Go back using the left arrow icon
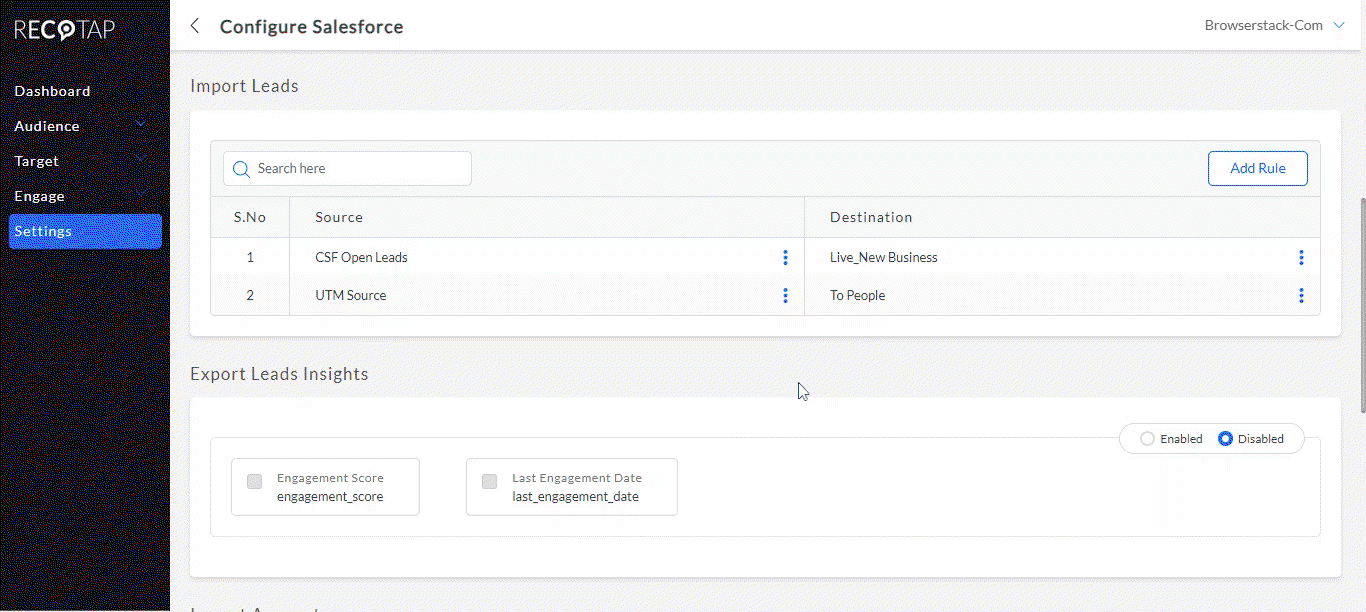1366x612 pixels. (195, 26)
